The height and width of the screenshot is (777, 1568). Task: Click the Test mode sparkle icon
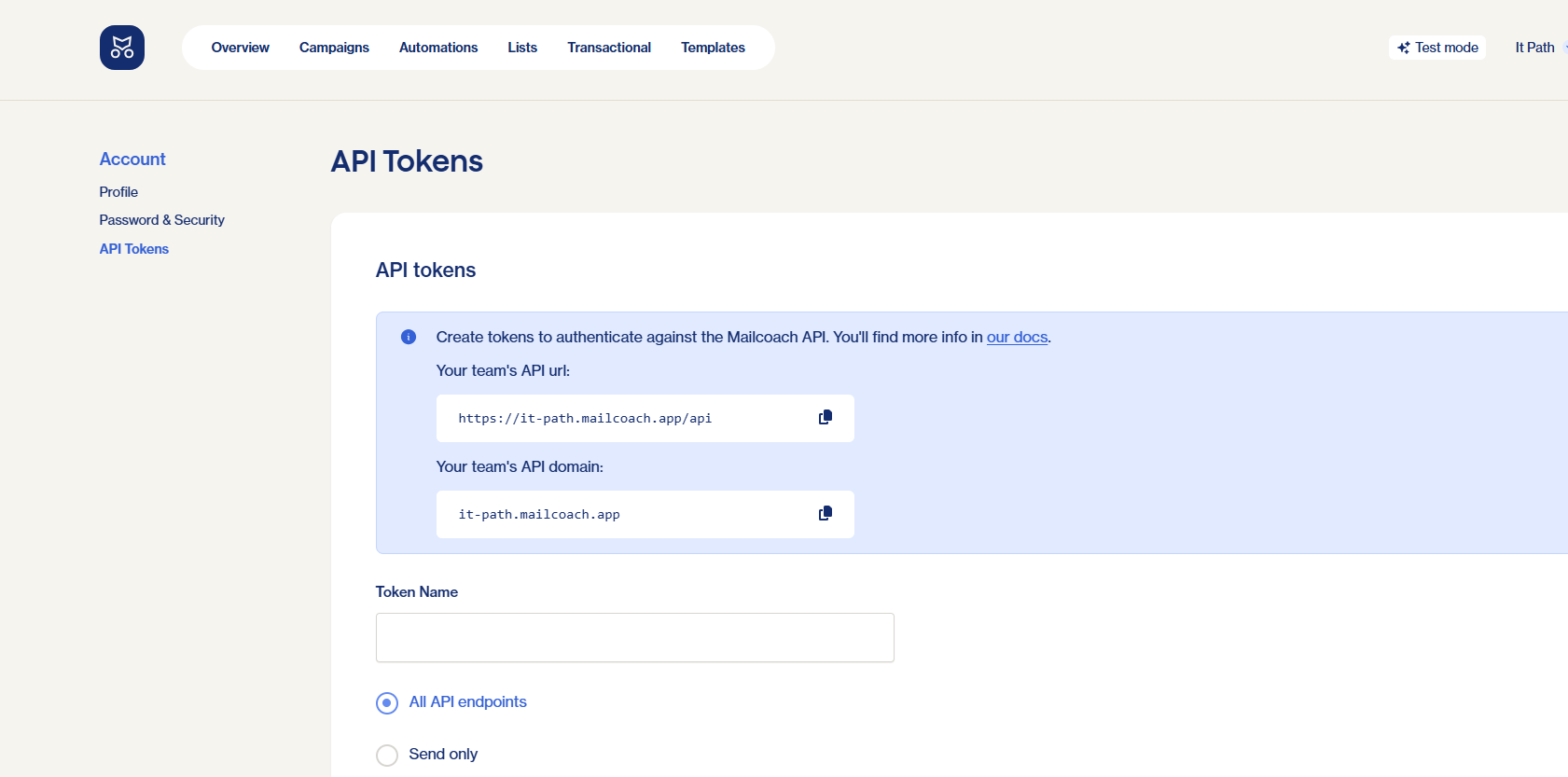click(x=1403, y=48)
